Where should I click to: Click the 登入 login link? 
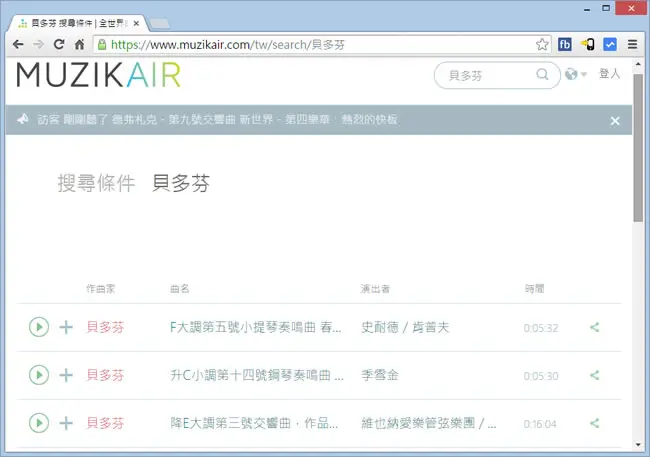[609, 74]
